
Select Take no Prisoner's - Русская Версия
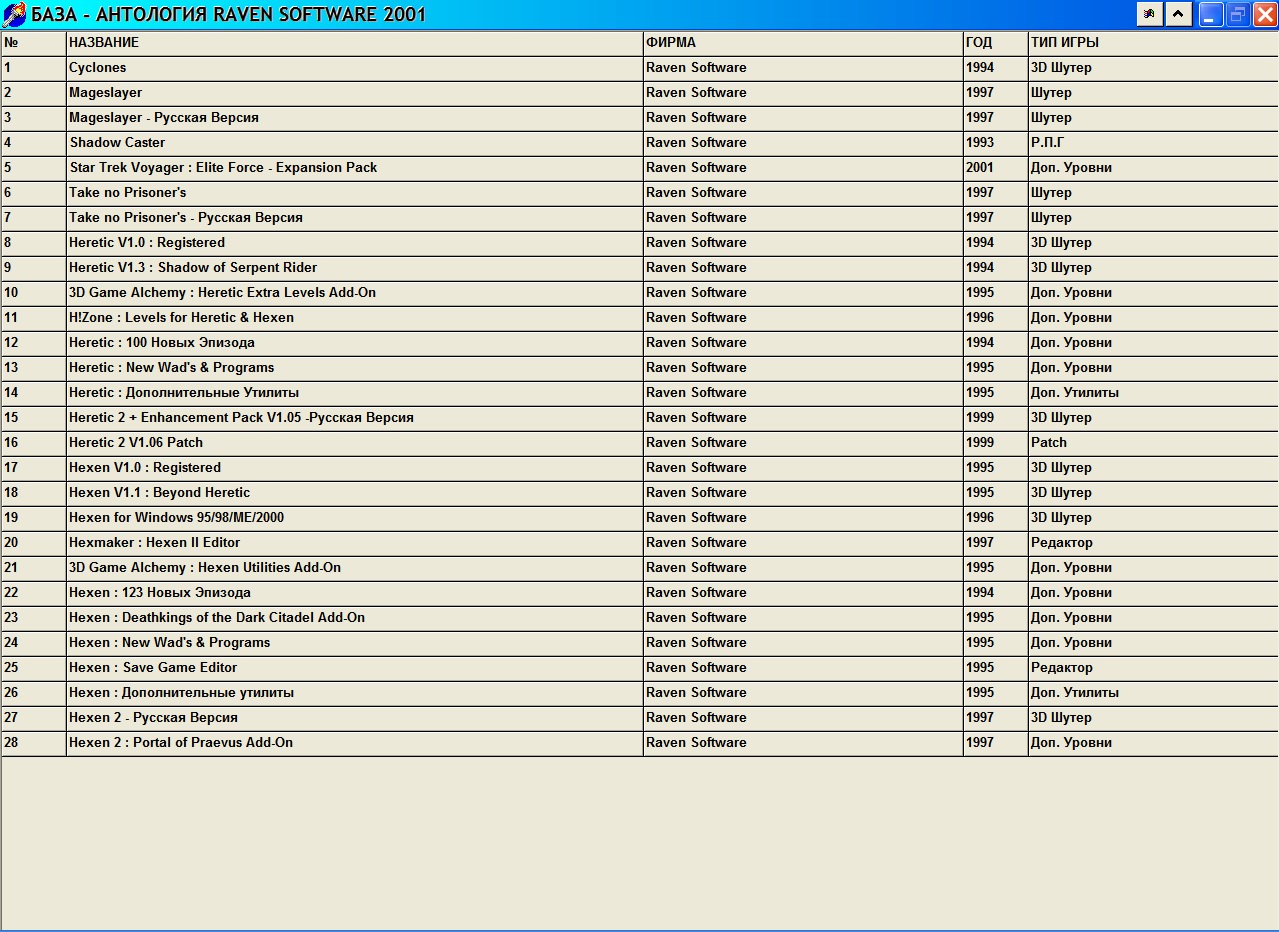coord(186,218)
